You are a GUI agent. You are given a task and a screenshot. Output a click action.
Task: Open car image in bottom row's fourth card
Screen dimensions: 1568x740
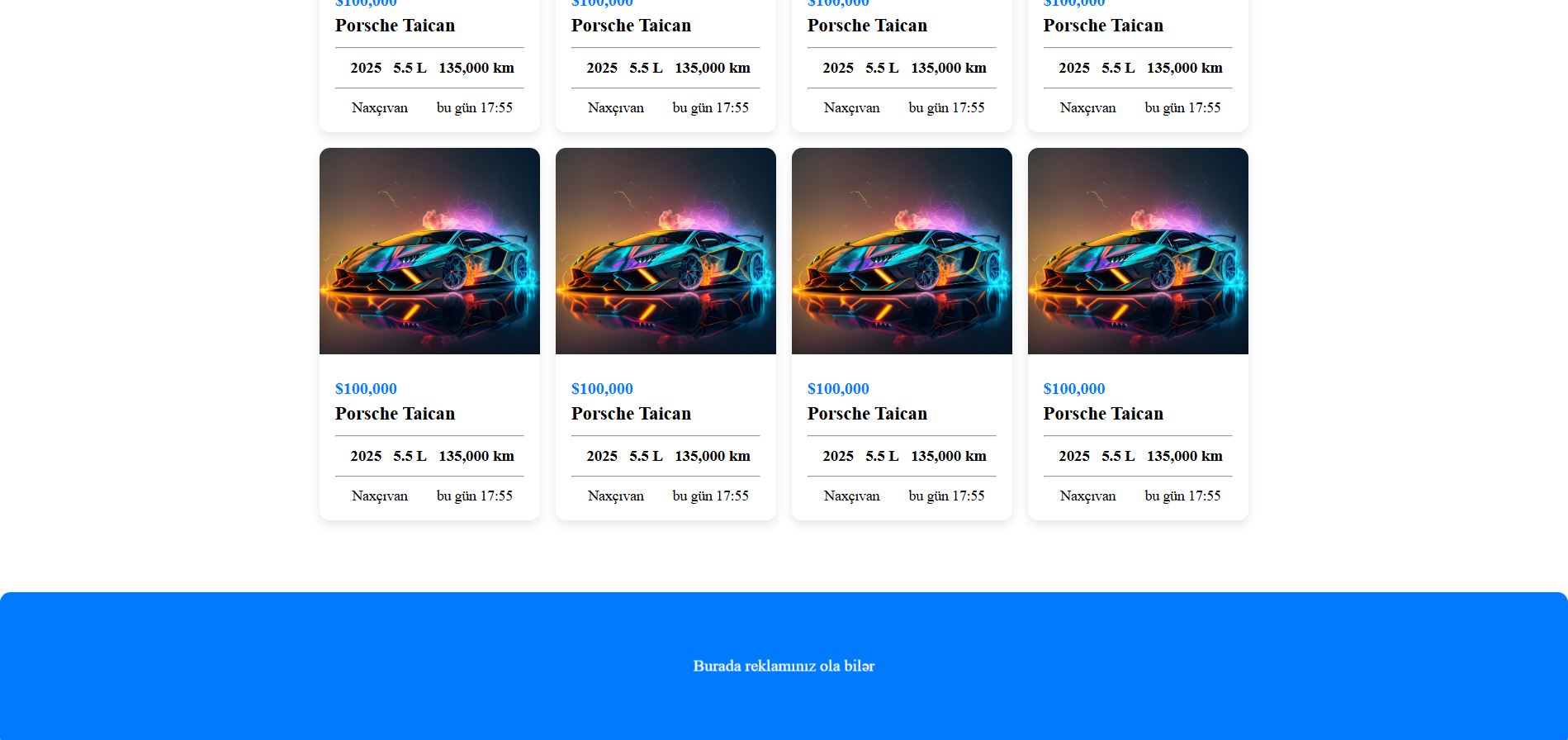coord(1138,251)
